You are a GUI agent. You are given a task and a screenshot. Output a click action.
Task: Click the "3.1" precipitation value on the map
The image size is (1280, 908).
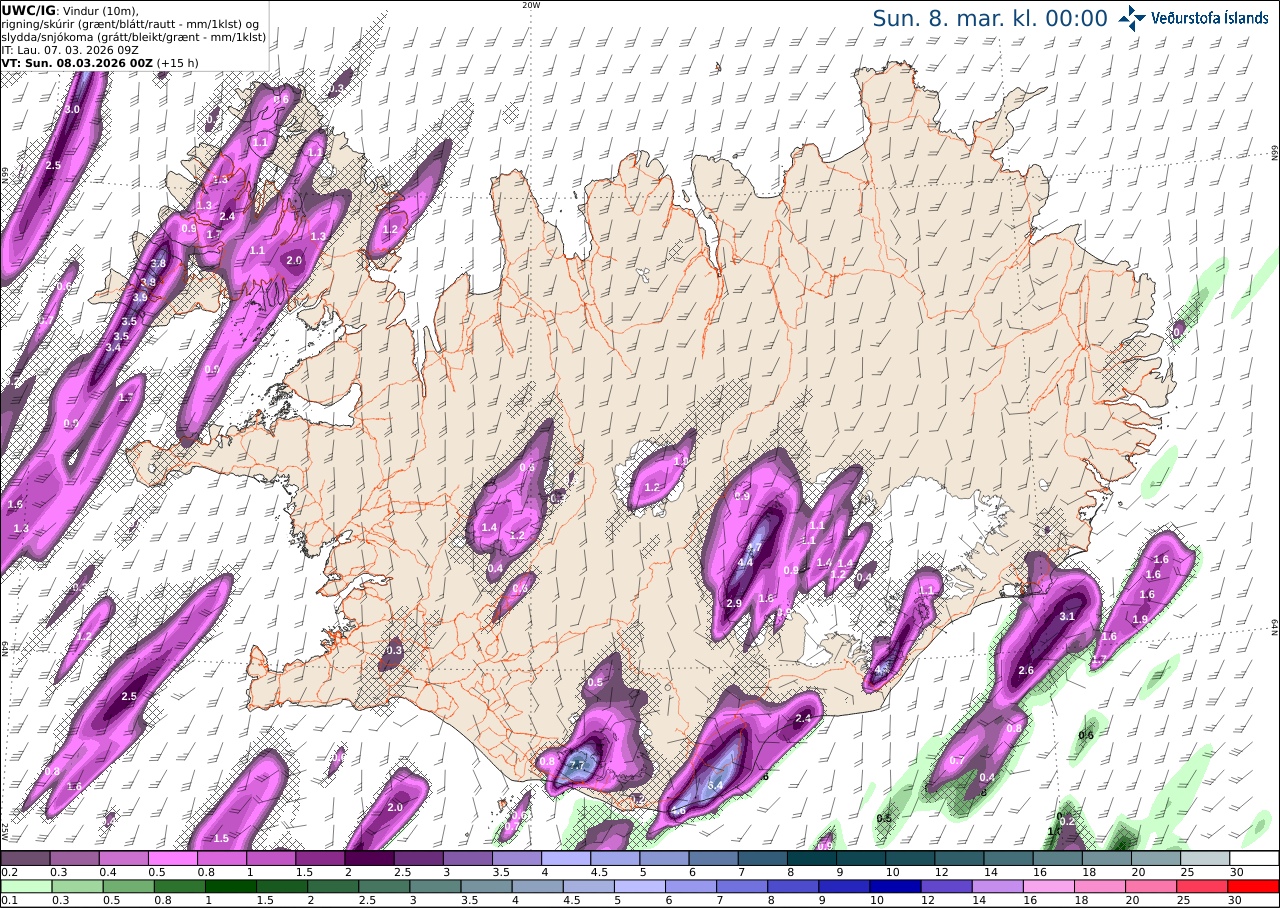[x=1067, y=617]
